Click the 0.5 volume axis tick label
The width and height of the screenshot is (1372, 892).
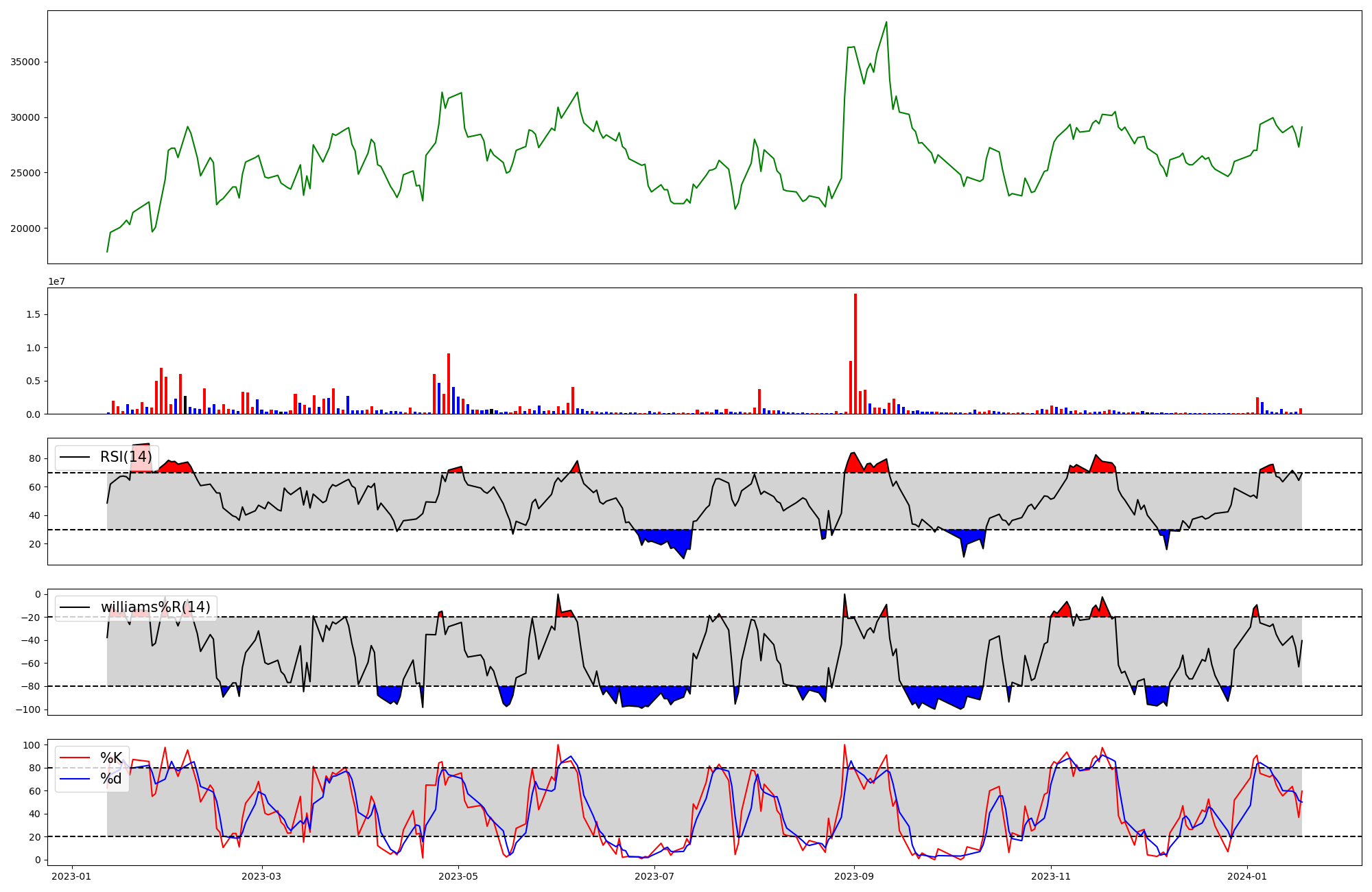tap(33, 381)
